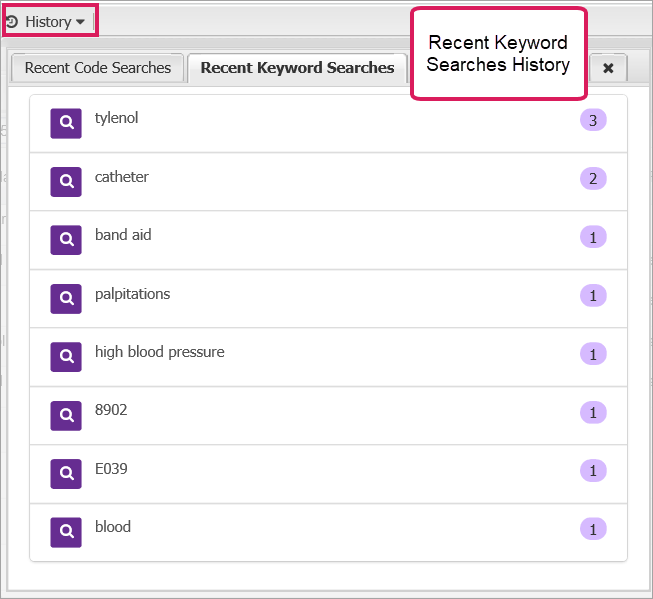Click the E039 search term text
Screen dimensions: 653x599
111,469
